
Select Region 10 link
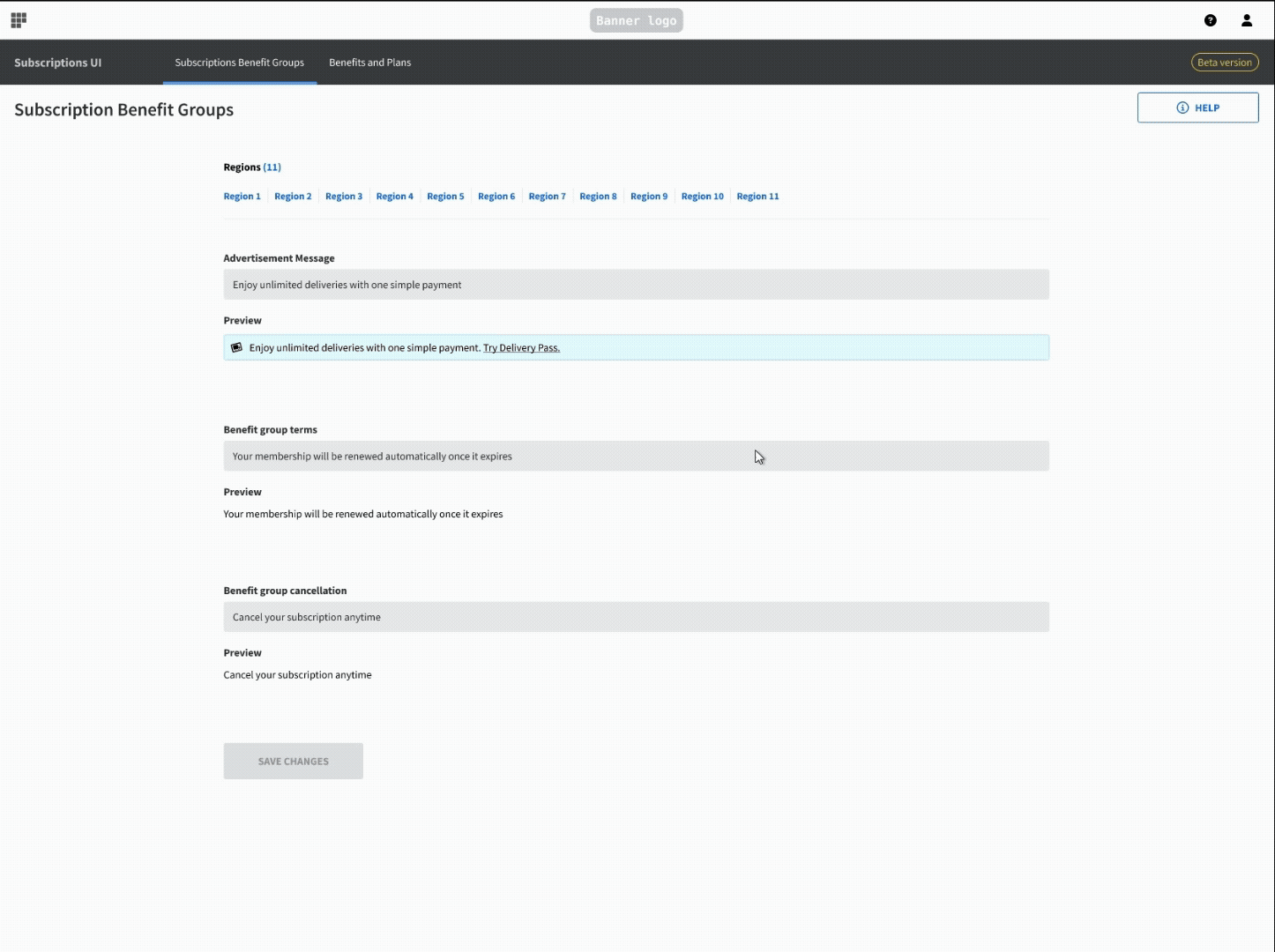point(703,197)
